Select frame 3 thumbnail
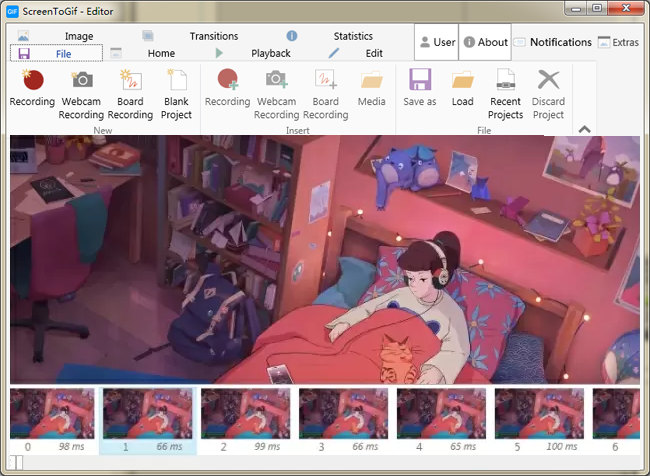 click(x=343, y=413)
